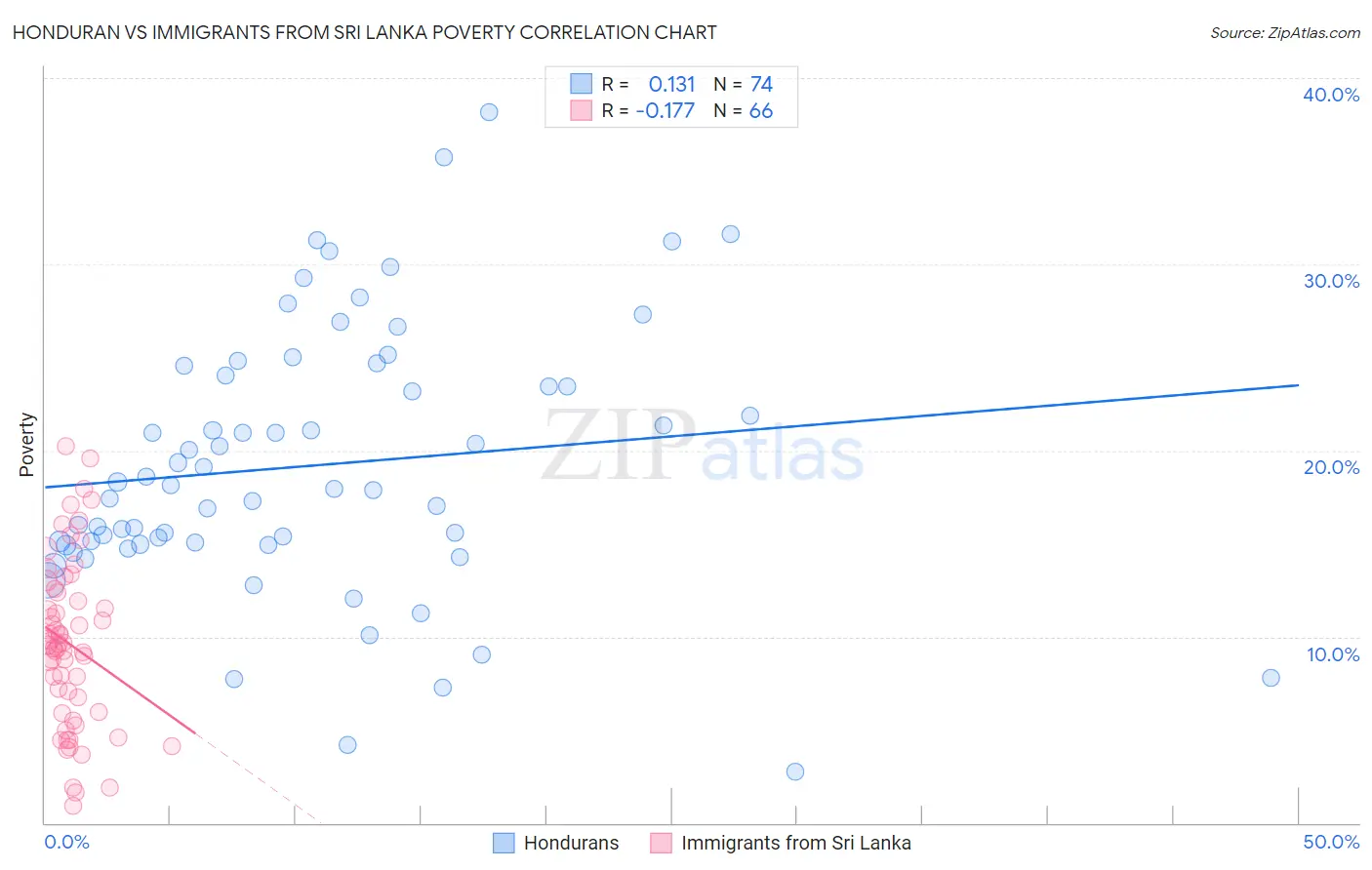Click the blue swatch in the R/N stats box

tap(582, 84)
